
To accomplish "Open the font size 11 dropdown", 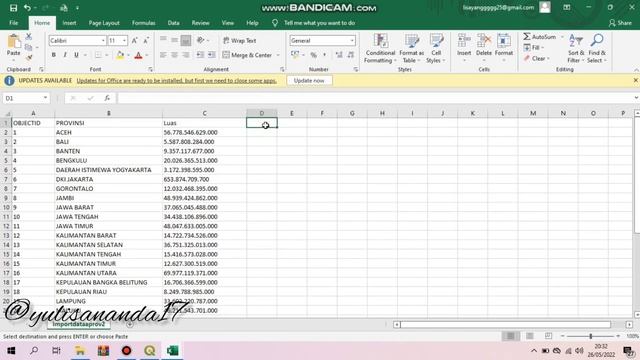I will coord(124,40).
